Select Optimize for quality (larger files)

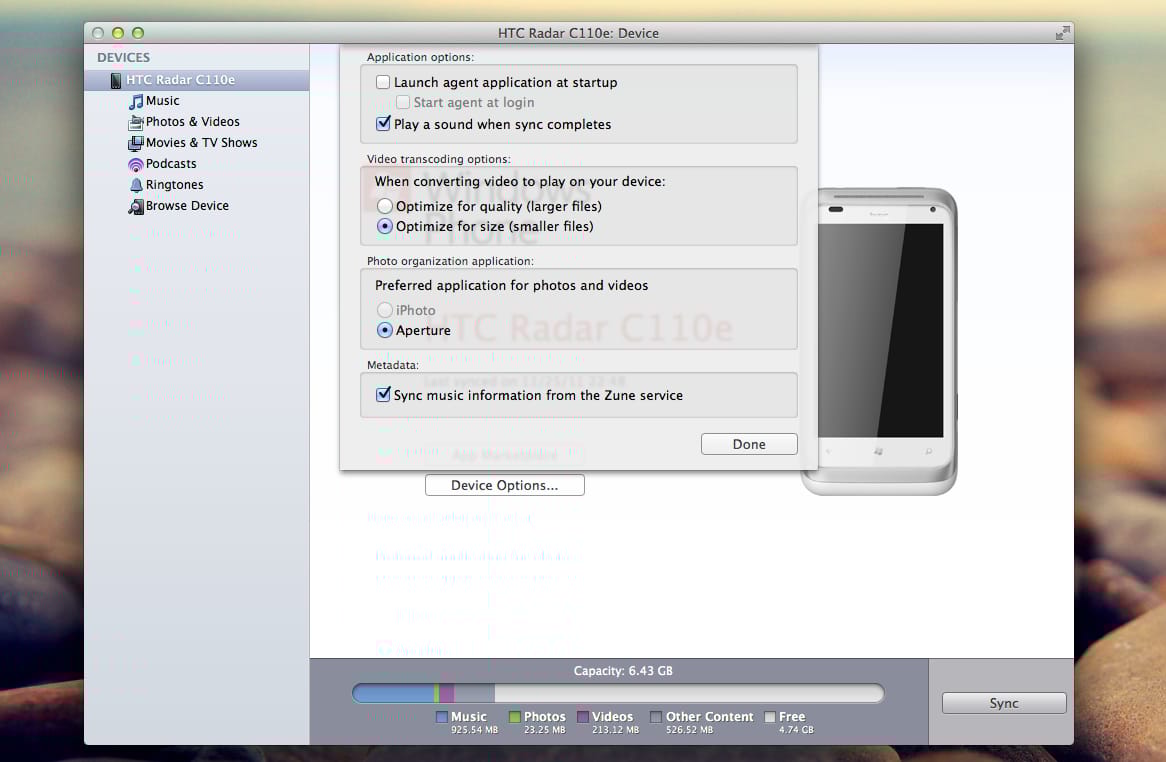click(x=384, y=206)
